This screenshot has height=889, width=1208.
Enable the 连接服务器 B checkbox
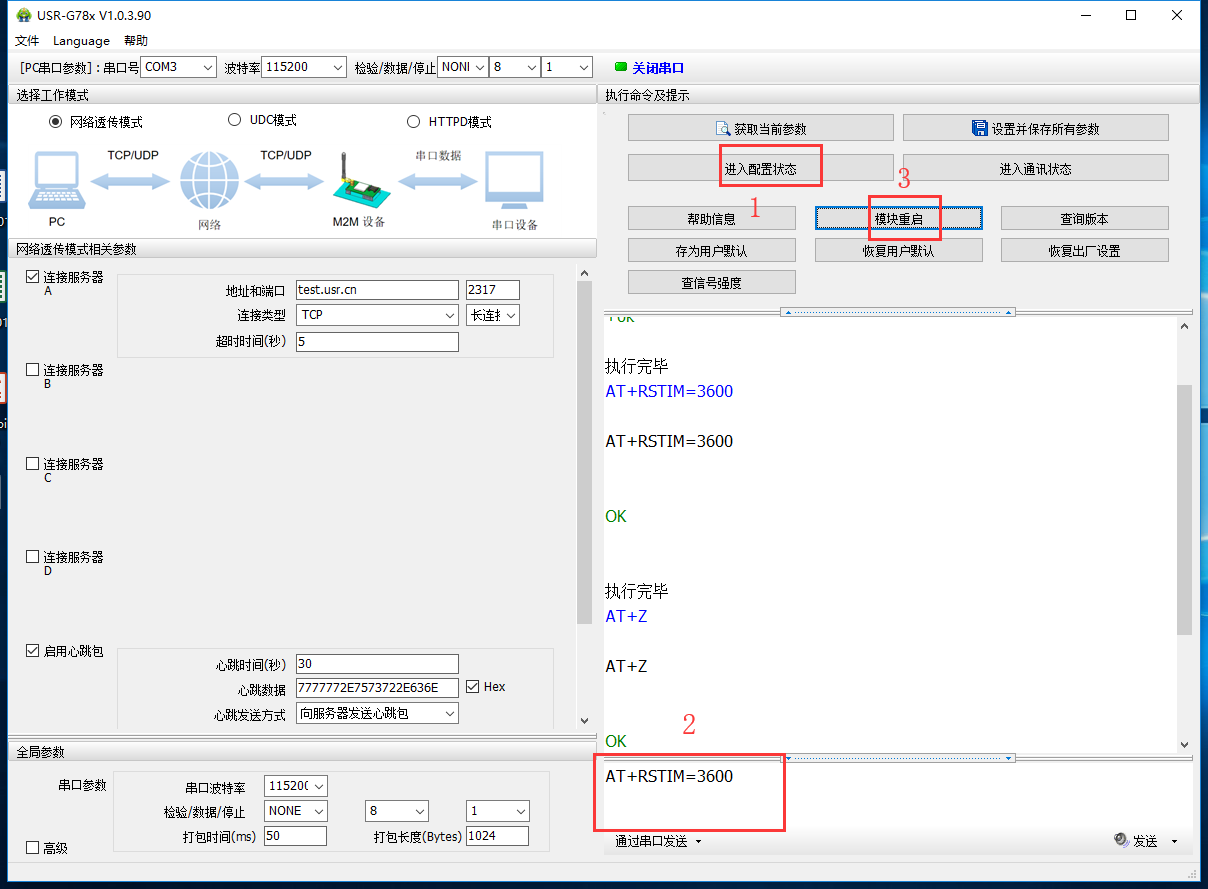pos(33,370)
